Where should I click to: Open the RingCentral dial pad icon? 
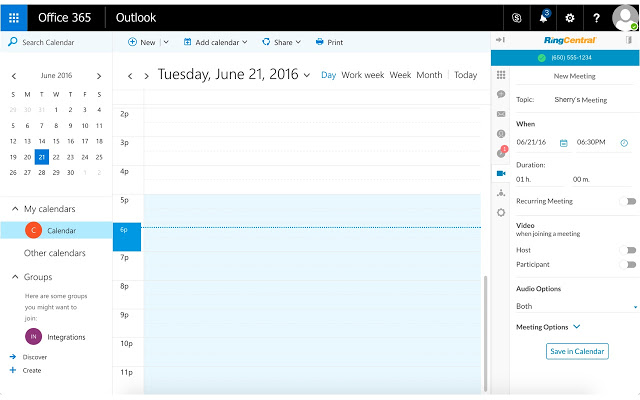click(501, 75)
